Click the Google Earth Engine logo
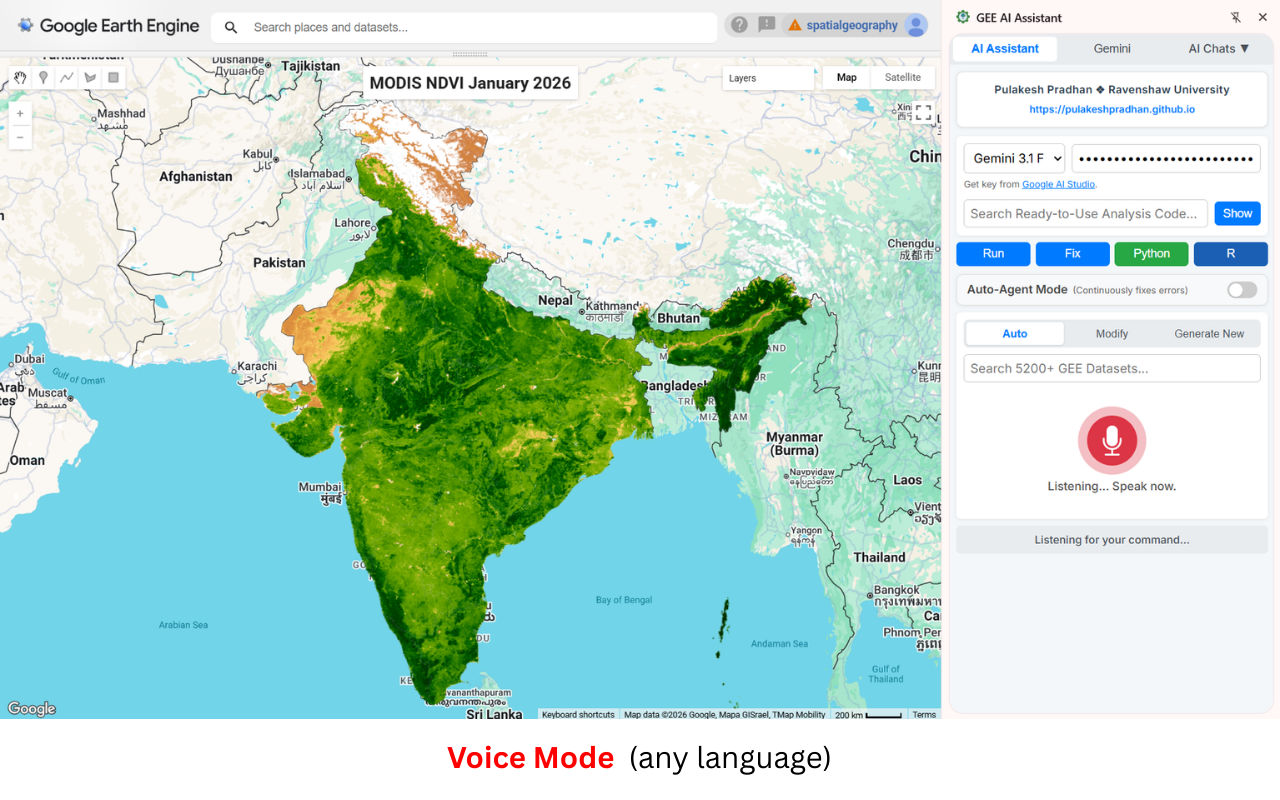 point(108,26)
